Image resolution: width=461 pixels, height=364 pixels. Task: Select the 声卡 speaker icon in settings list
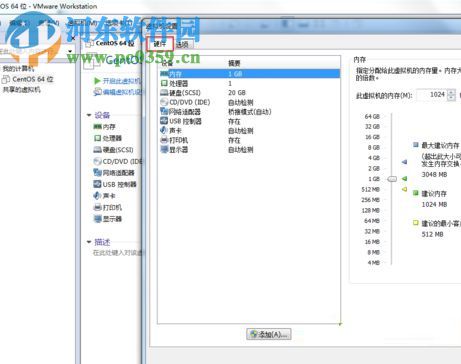[164, 130]
